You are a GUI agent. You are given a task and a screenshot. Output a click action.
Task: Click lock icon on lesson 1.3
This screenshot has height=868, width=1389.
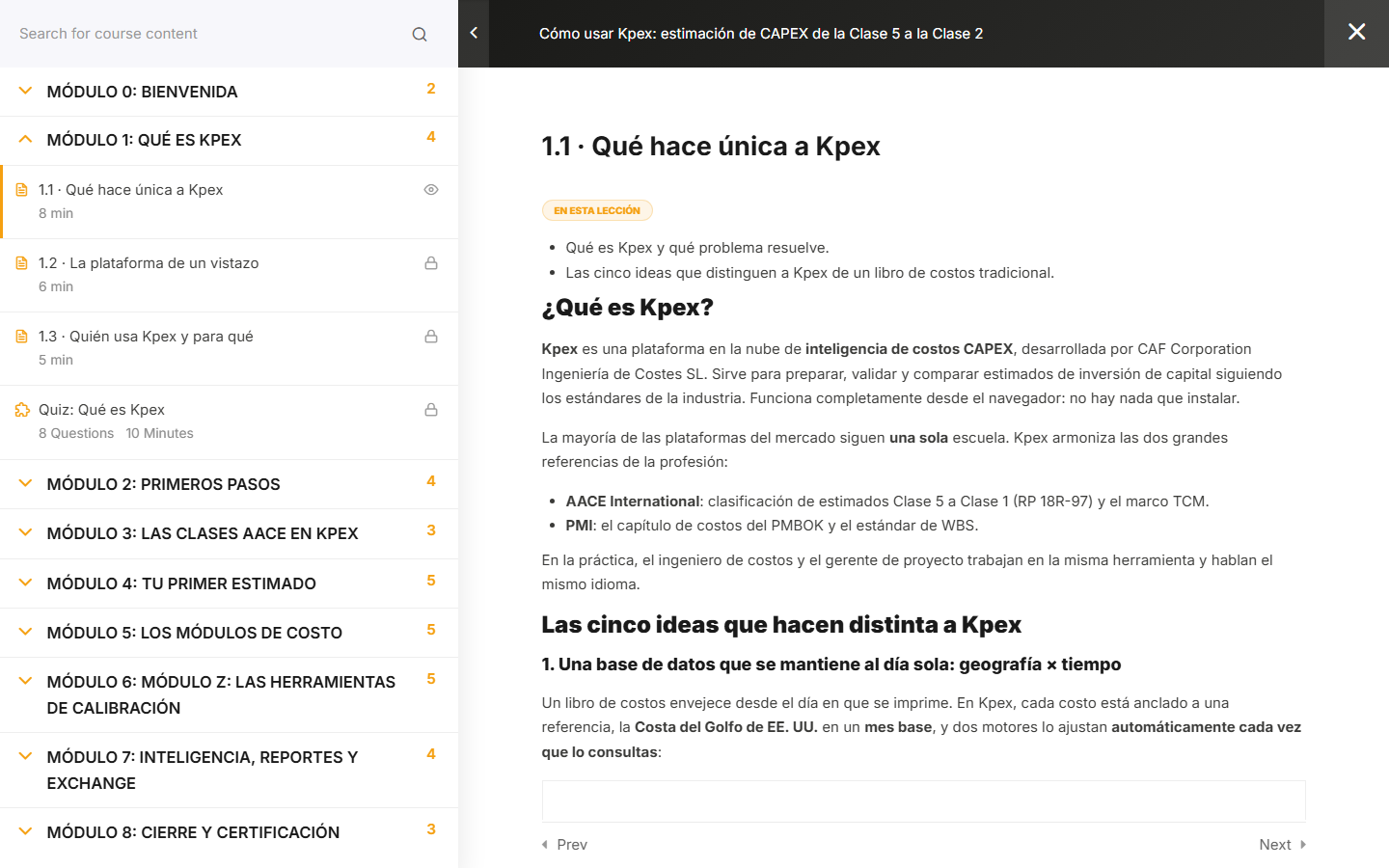click(x=431, y=337)
